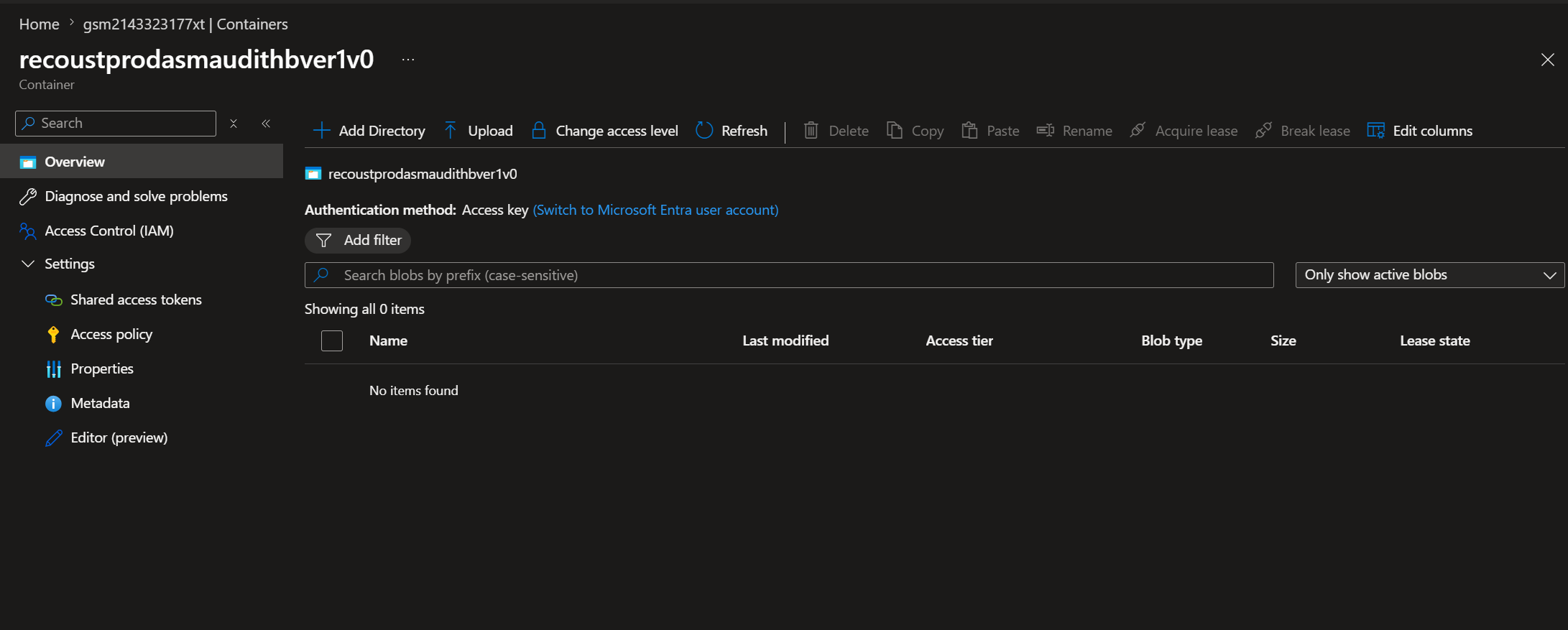Go to Home breadcrumb
Image resolution: width=1568 pixels, height=630 pixels.
40,24
